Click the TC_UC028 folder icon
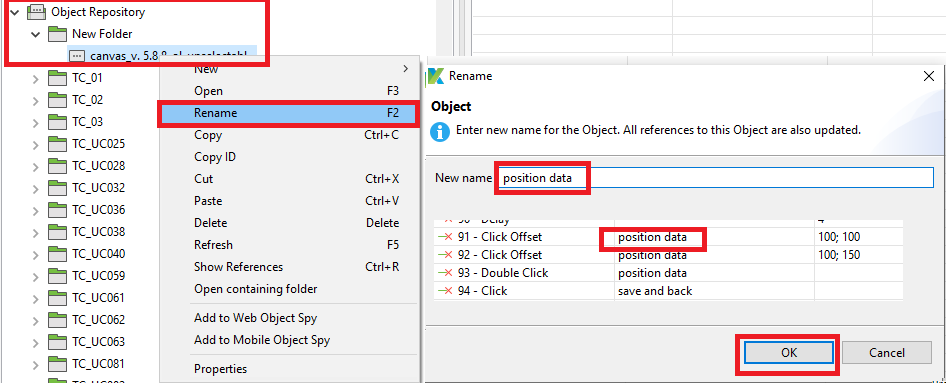 57,166
